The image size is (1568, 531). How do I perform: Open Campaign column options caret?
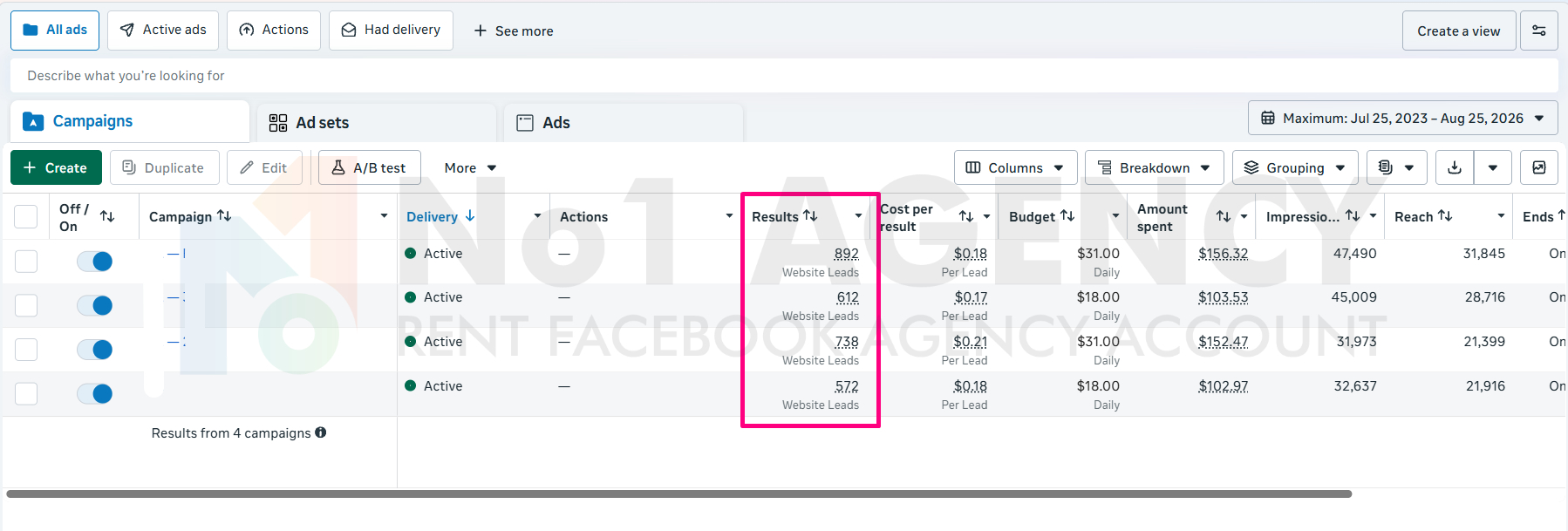pos(384,215)
